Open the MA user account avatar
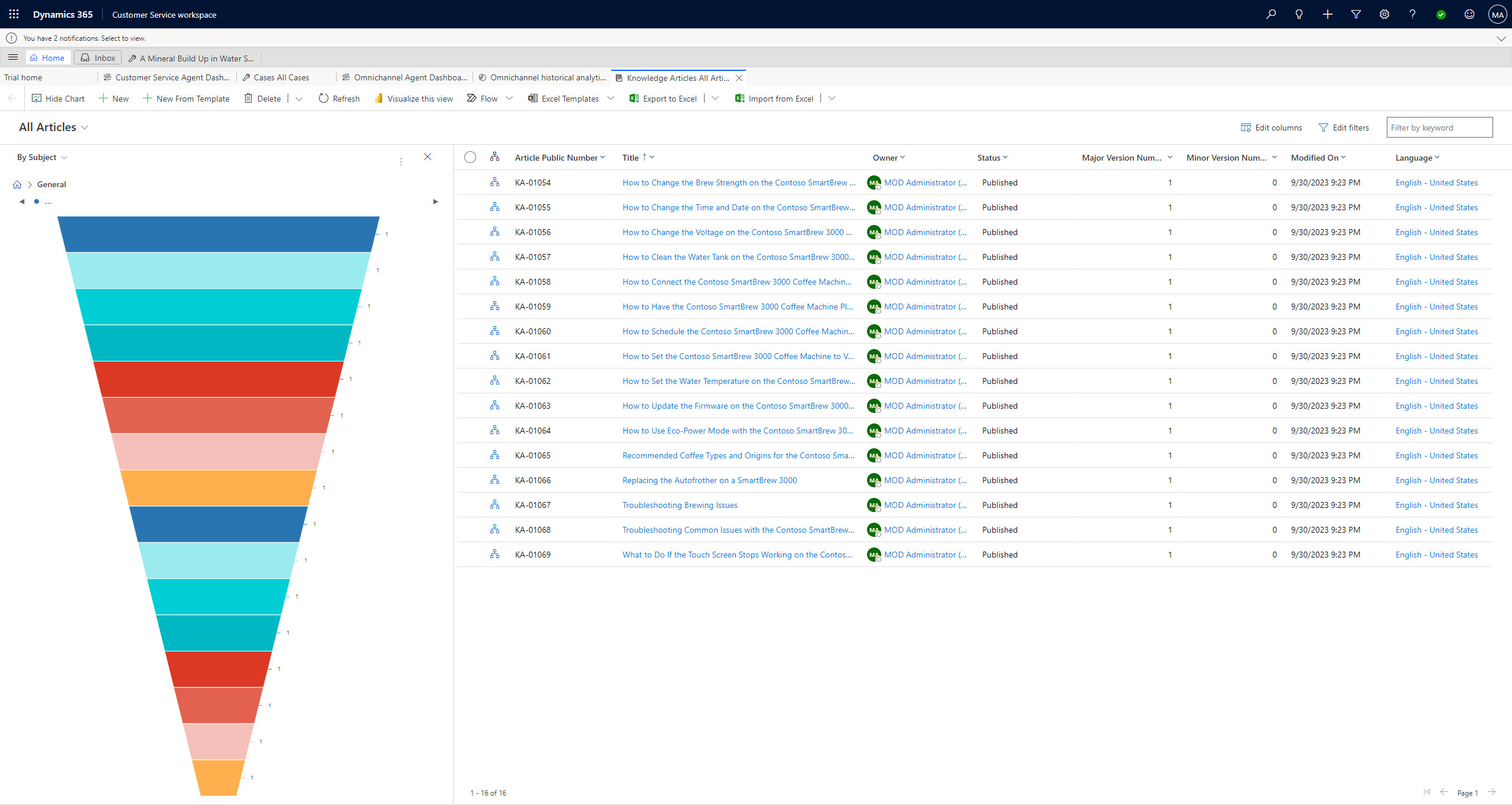This screenshot has height=805, width=1512. click(1498, 15)
